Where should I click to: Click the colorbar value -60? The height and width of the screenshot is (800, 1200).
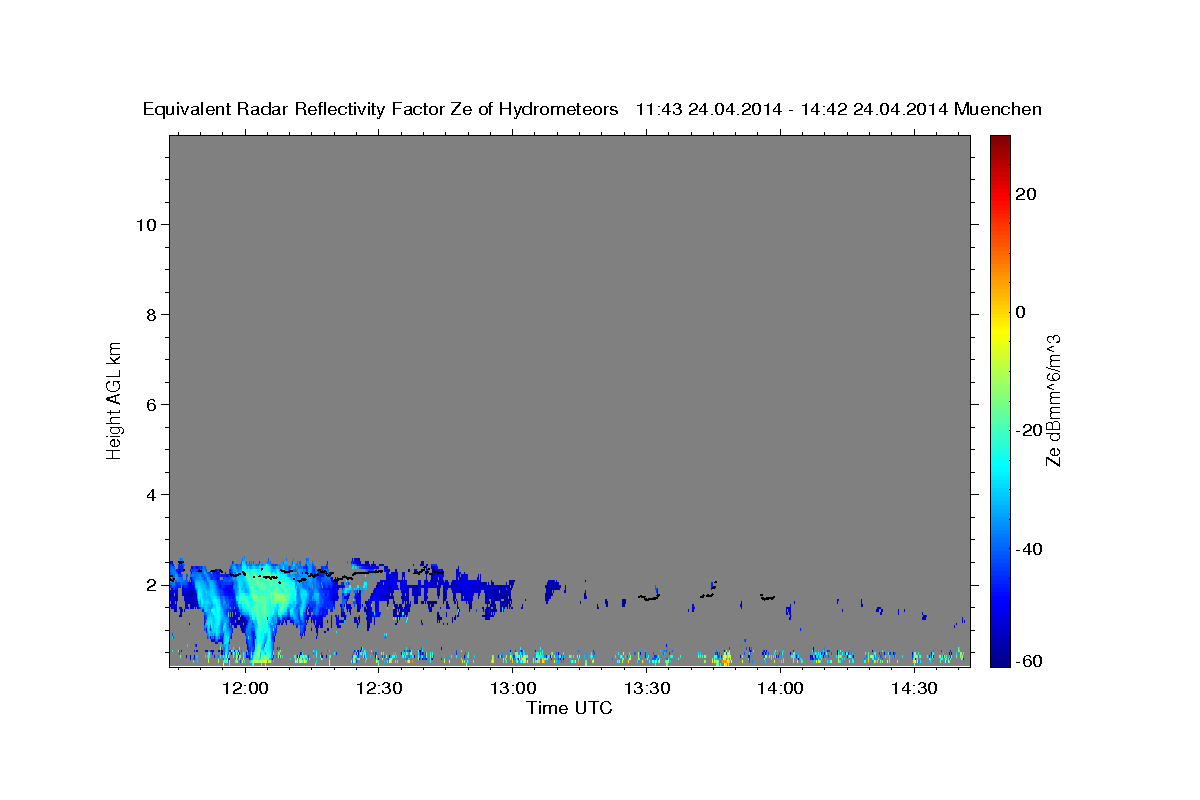point(1029,662)
